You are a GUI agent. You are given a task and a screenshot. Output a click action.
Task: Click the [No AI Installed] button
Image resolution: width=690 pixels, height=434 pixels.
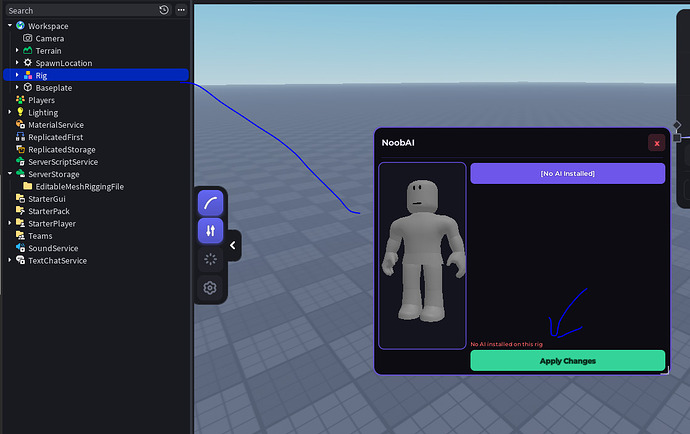(x=568, y=173)
